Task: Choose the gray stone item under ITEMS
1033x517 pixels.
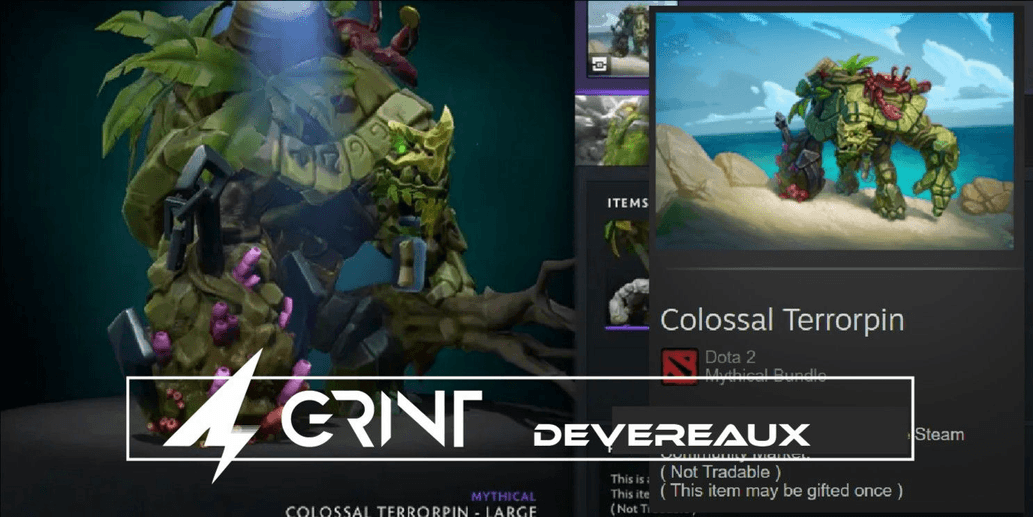Action: pyautogui.click(x=627, y=301)
